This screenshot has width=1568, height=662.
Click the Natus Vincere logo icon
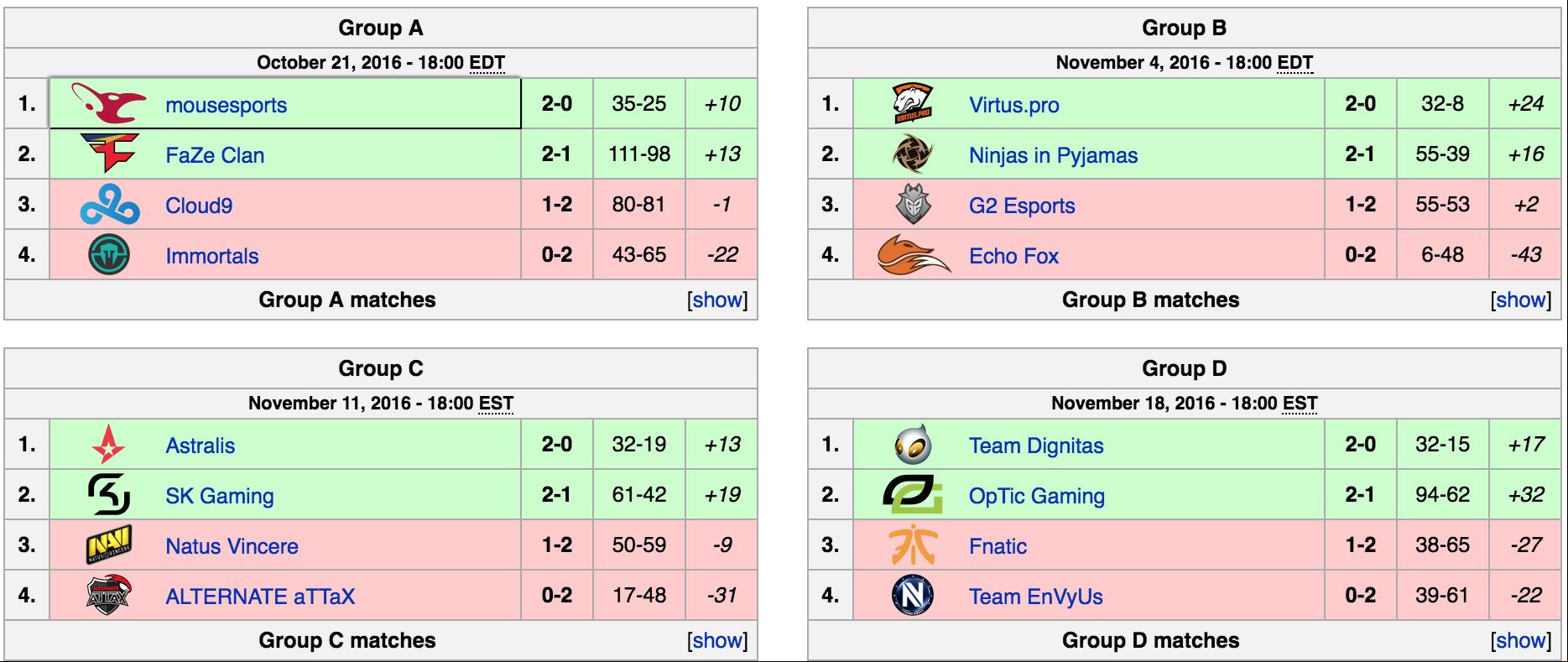coord(109,545)
